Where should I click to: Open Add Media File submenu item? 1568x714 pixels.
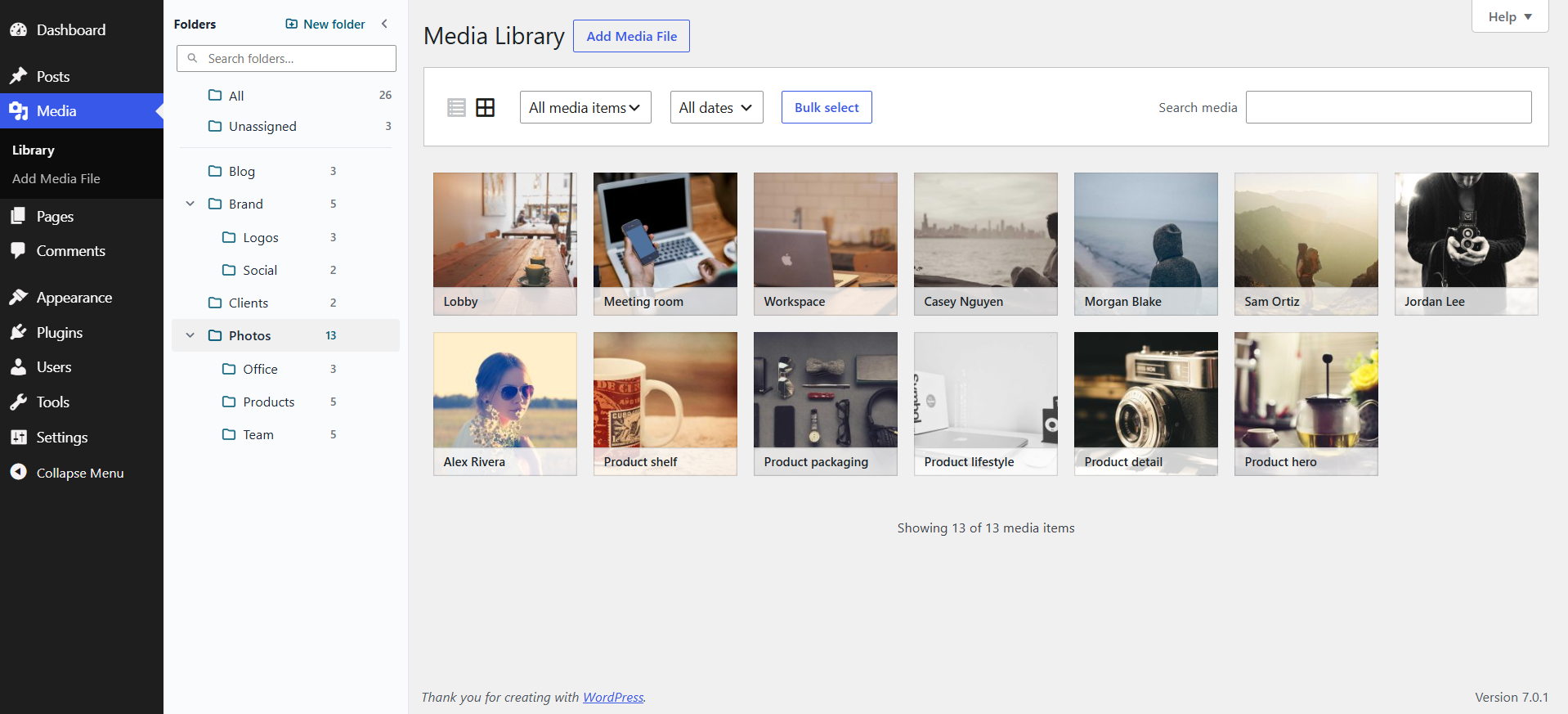[x=56, y=178]
